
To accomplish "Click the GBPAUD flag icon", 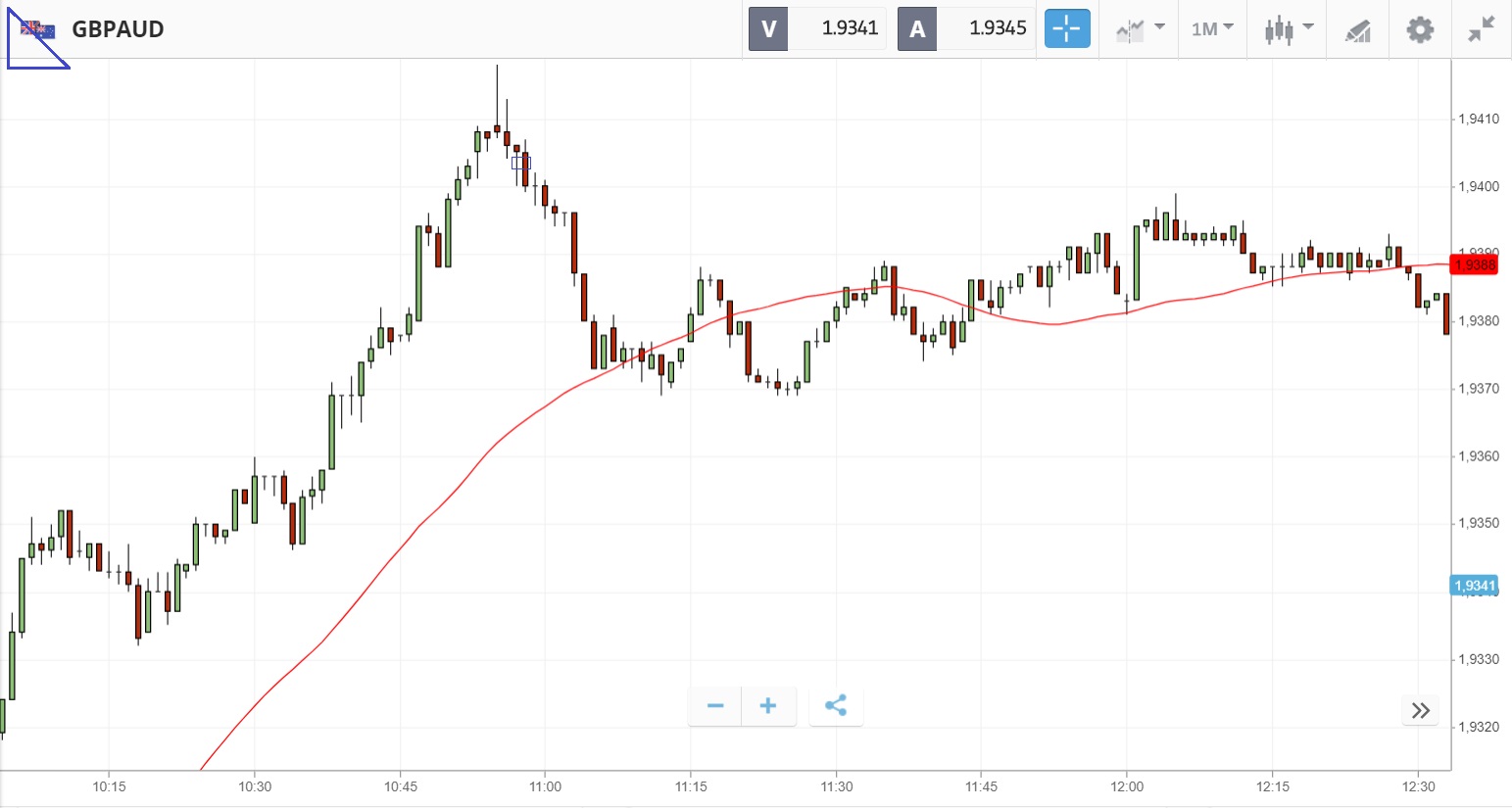I will [38, 29].
